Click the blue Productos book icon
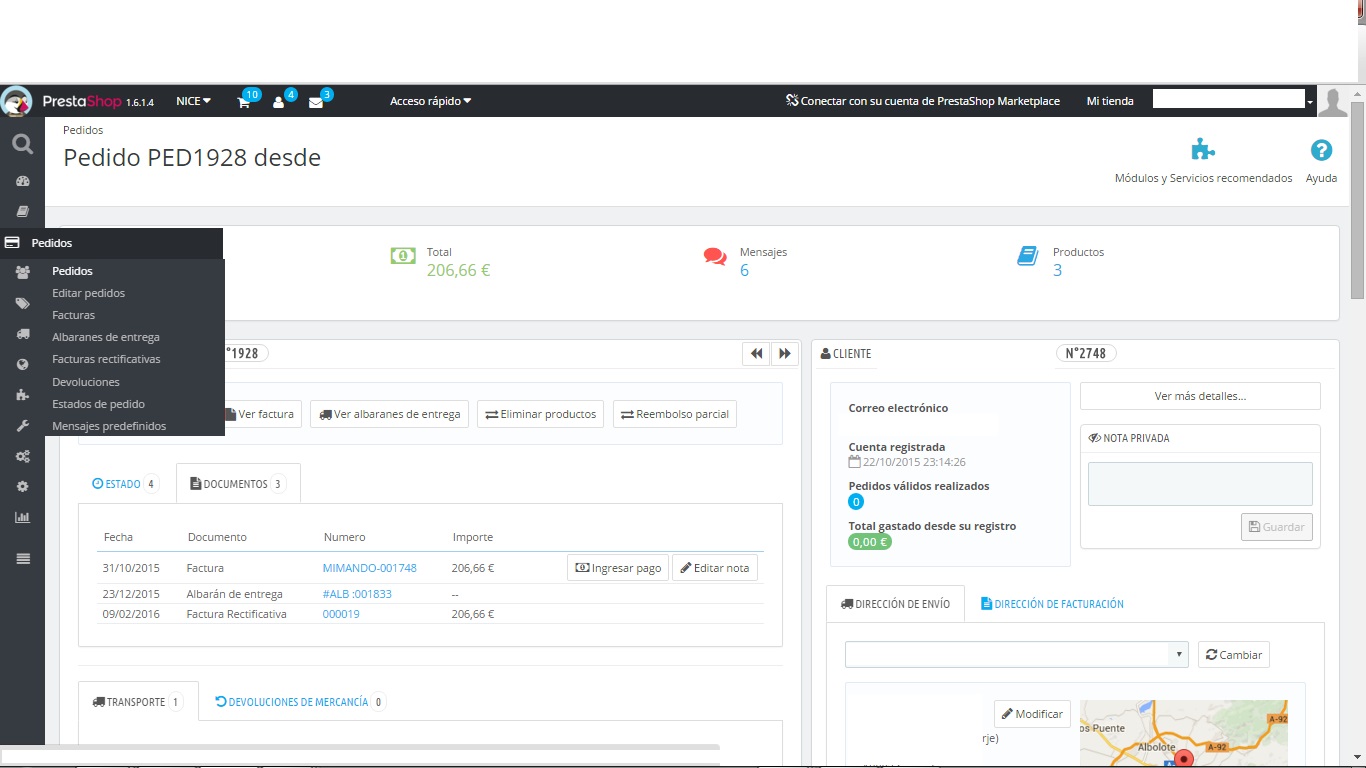 (x=1028, y=257)
